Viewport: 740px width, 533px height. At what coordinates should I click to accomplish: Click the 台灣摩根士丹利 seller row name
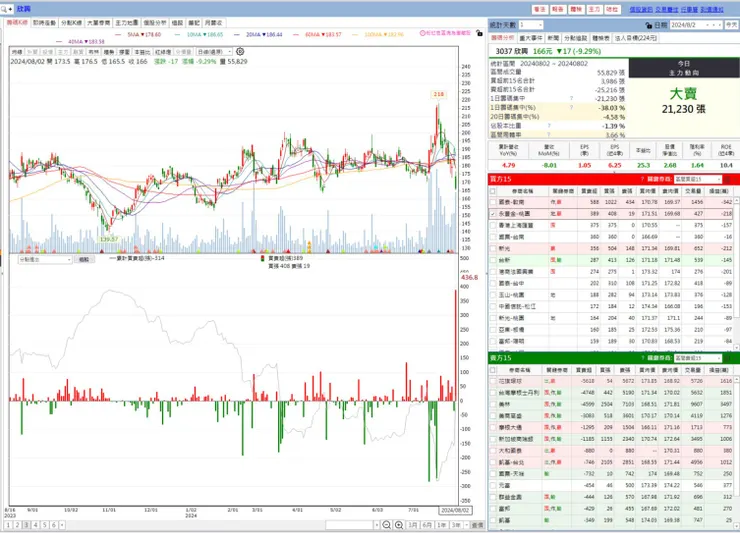(x=519, y=393)
